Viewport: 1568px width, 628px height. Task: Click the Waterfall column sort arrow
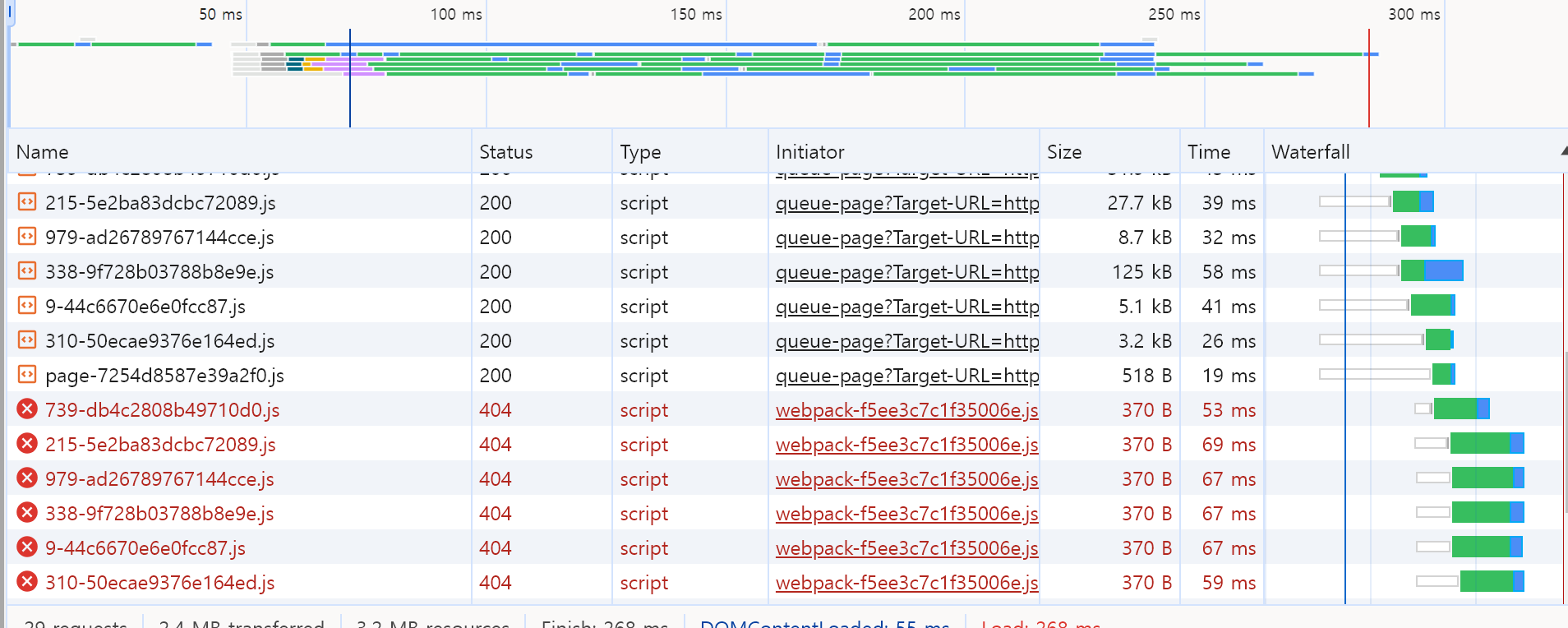point(1562,151)
